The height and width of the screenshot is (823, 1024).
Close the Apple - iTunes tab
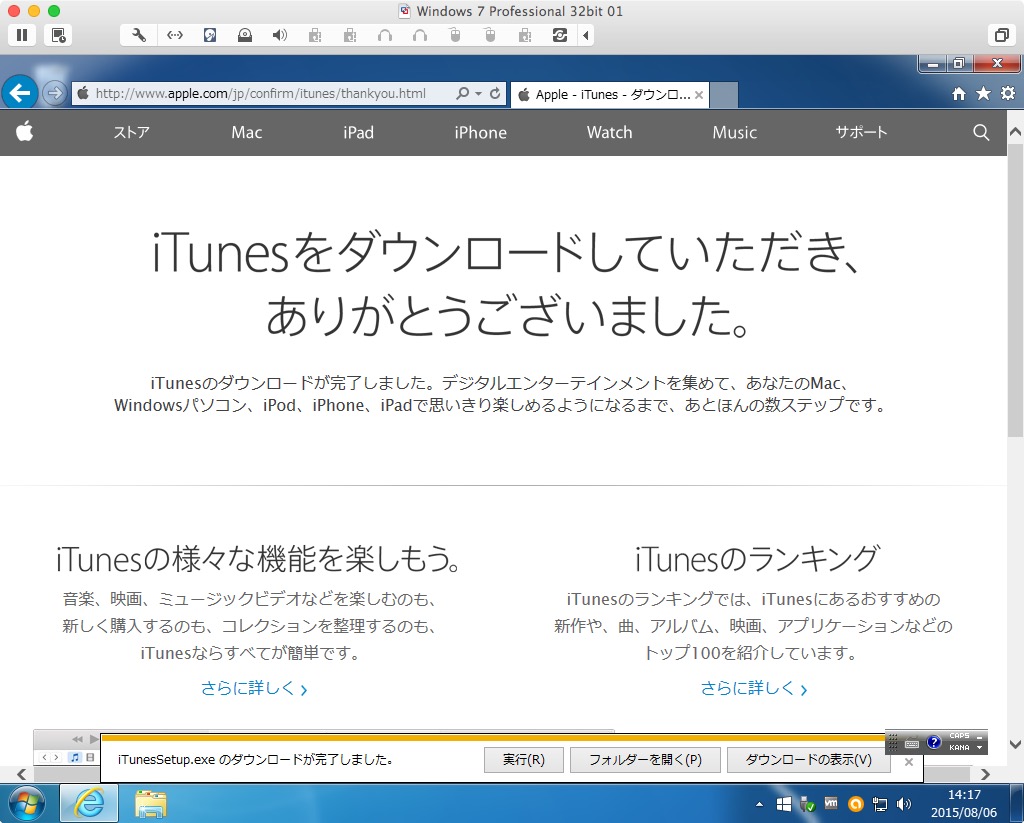699,95
